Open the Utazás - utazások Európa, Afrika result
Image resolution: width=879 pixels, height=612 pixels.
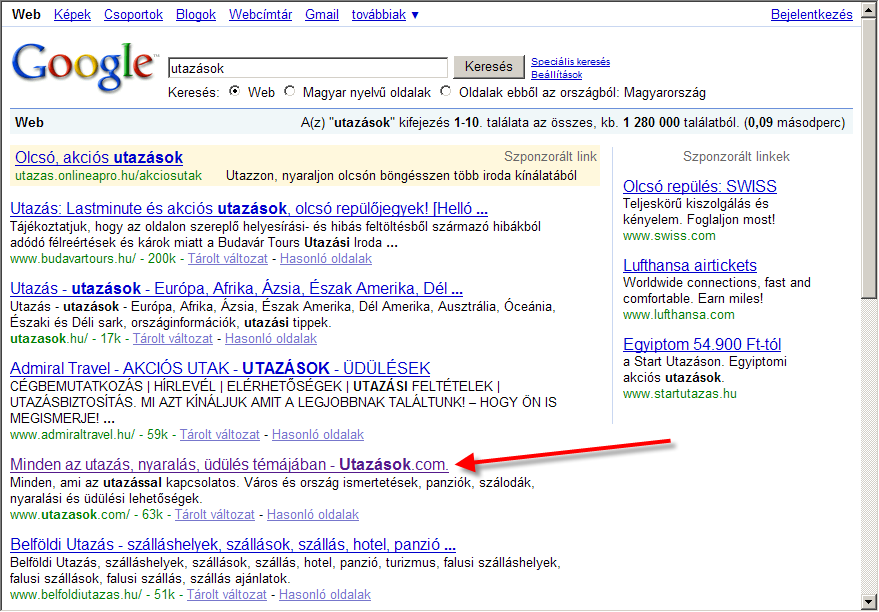(237, 289)
